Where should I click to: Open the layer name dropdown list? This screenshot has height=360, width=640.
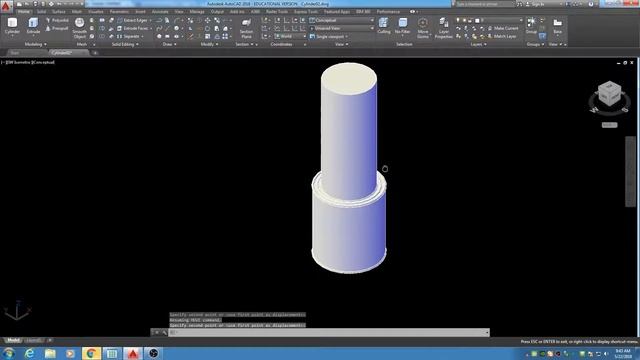499,20
